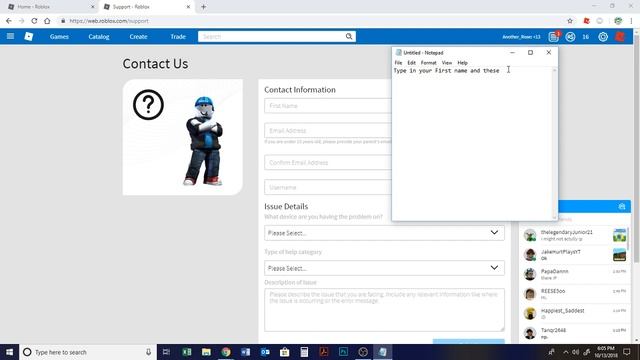Click the red icon at navbar right end
This screenshot has height=360, width=640.
[x=620, y=37]
